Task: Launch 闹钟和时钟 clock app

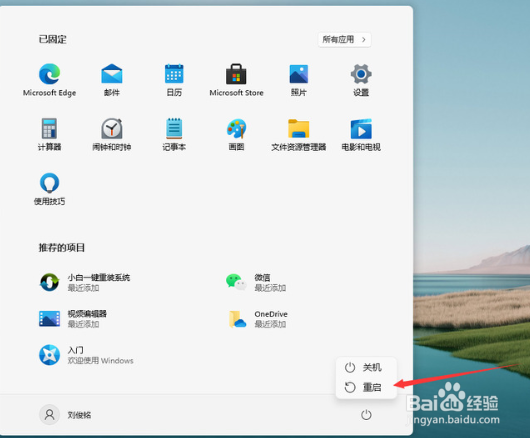Action: [112, 135]
